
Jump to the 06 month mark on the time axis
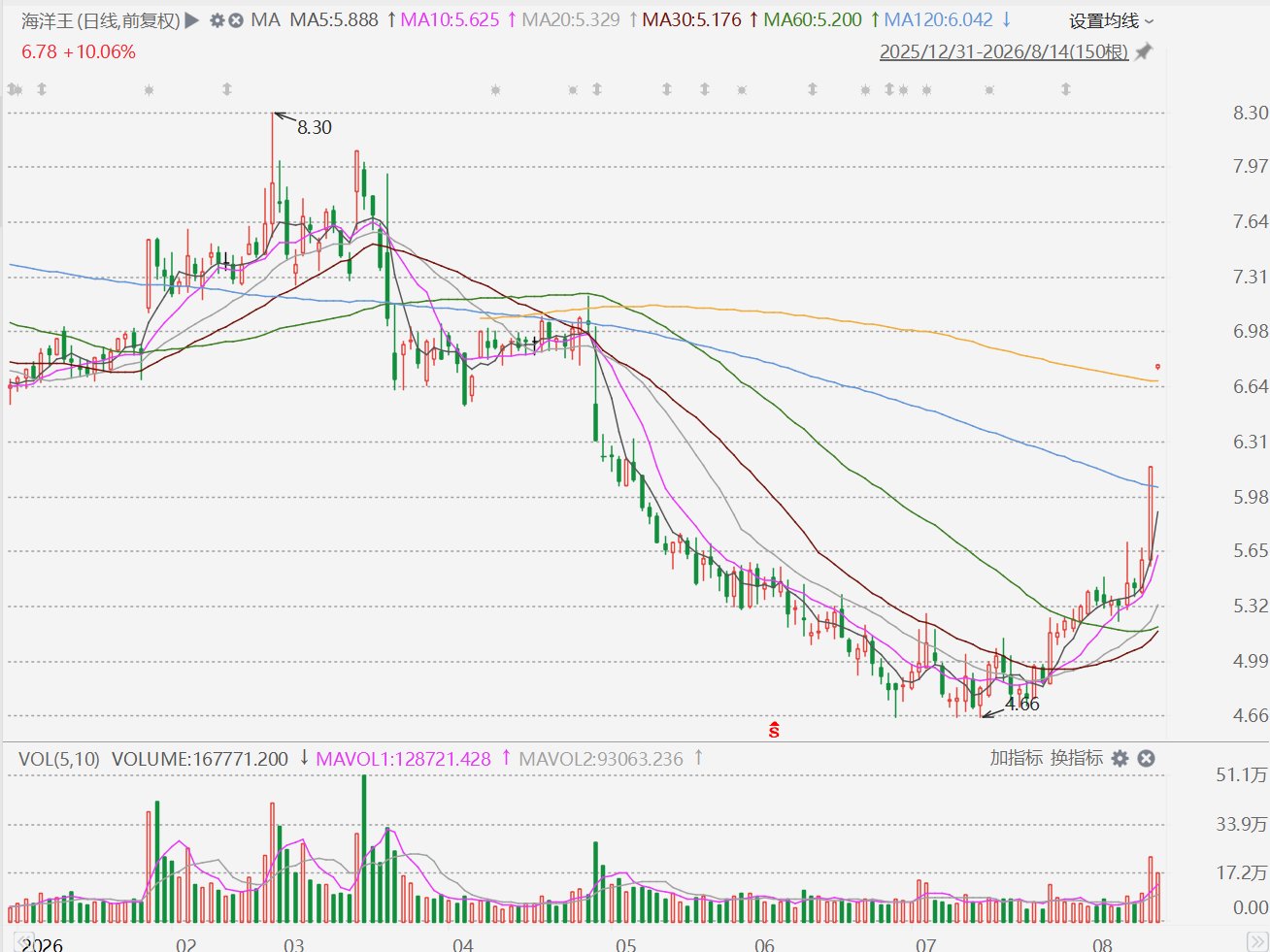coord(764,944)
